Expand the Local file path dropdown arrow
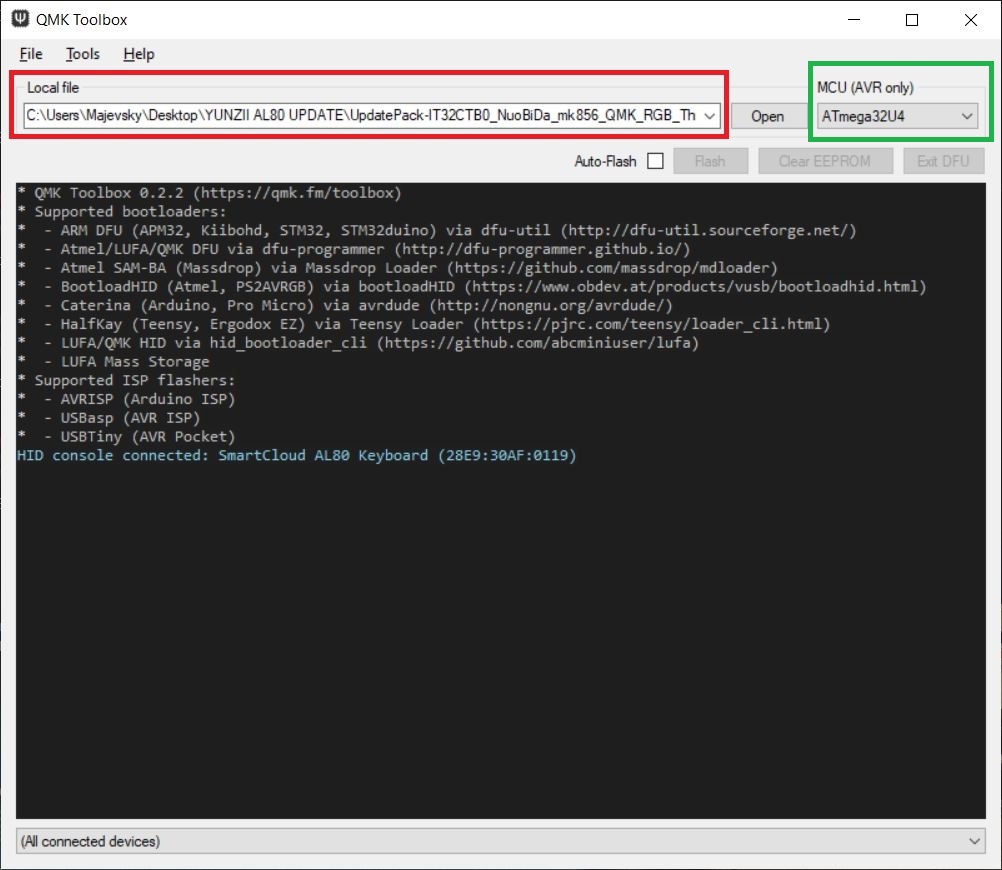1002x870 pixels. (x=709, y=116)
